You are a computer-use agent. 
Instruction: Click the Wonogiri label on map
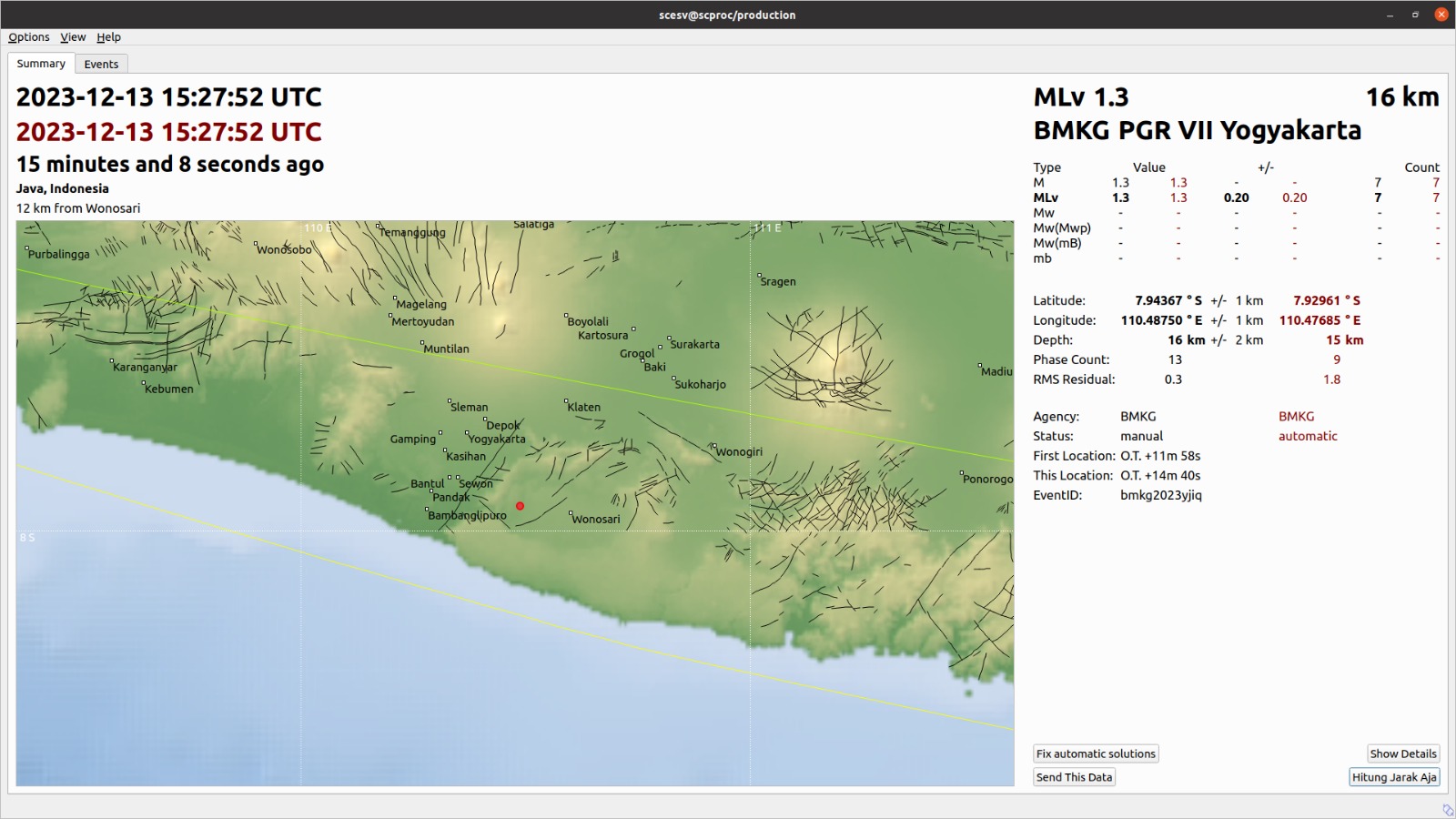(739, 451)
